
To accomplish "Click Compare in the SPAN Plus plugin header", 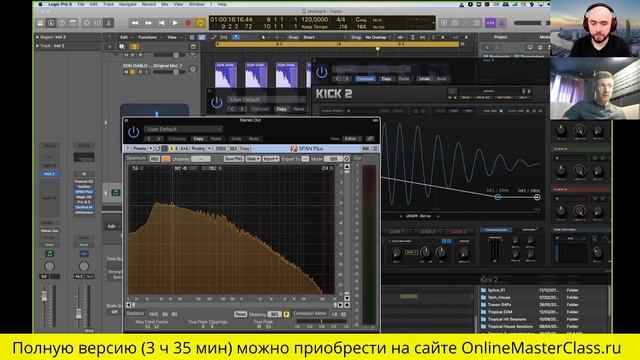I will coord(177,139).
